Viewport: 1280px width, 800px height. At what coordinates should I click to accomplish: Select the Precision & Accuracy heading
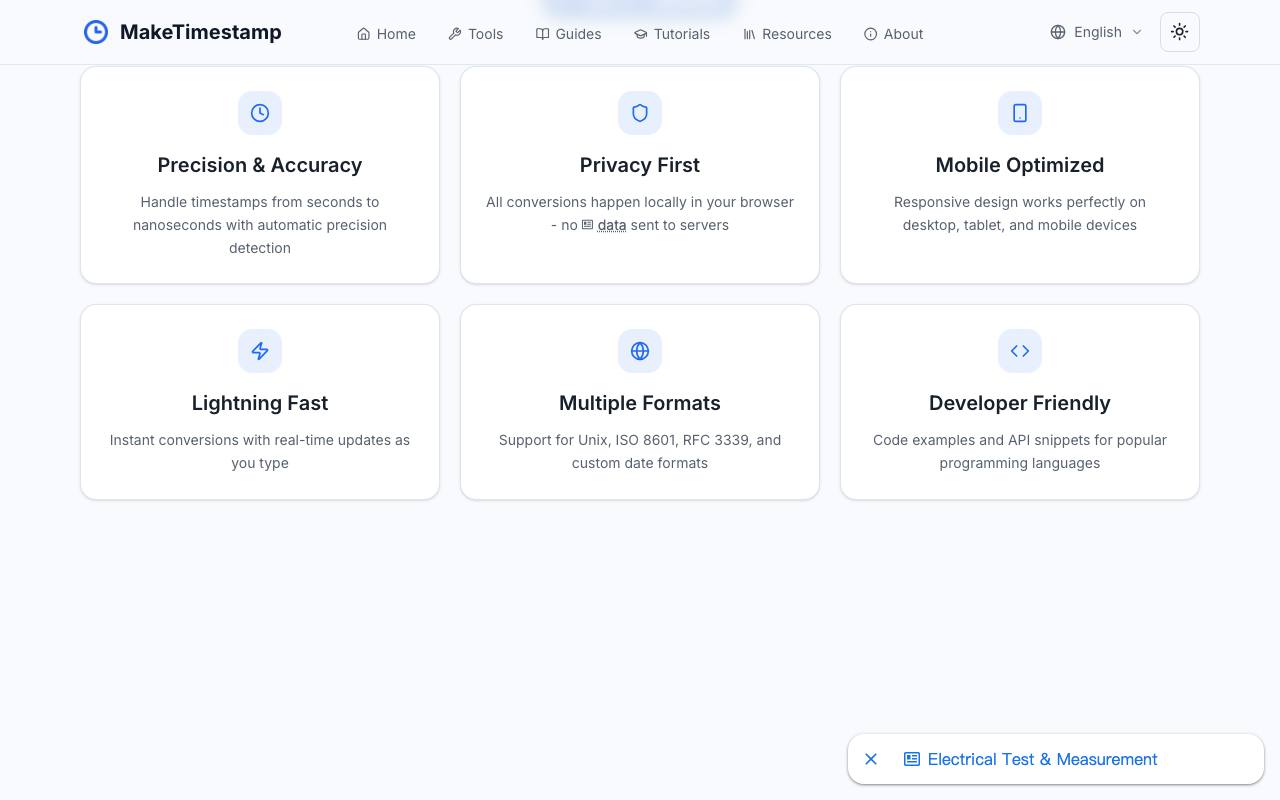[260, 165]
